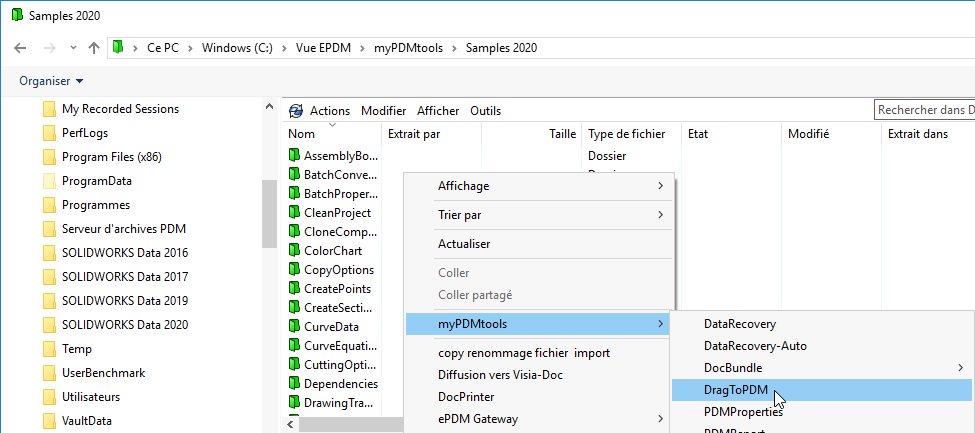Open the Organiser dropdown

pos(51,81)
